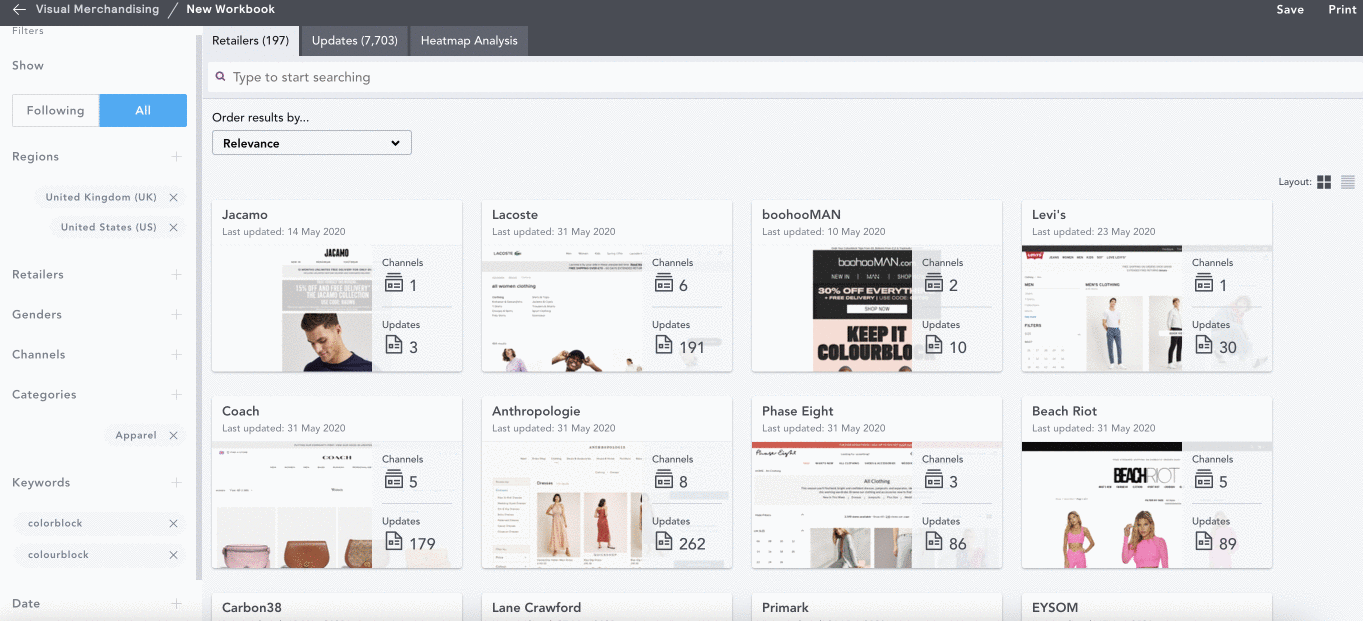Switch to grid layout view
The height and width of the screenshot is (621, 1363).
point(1324,182)
